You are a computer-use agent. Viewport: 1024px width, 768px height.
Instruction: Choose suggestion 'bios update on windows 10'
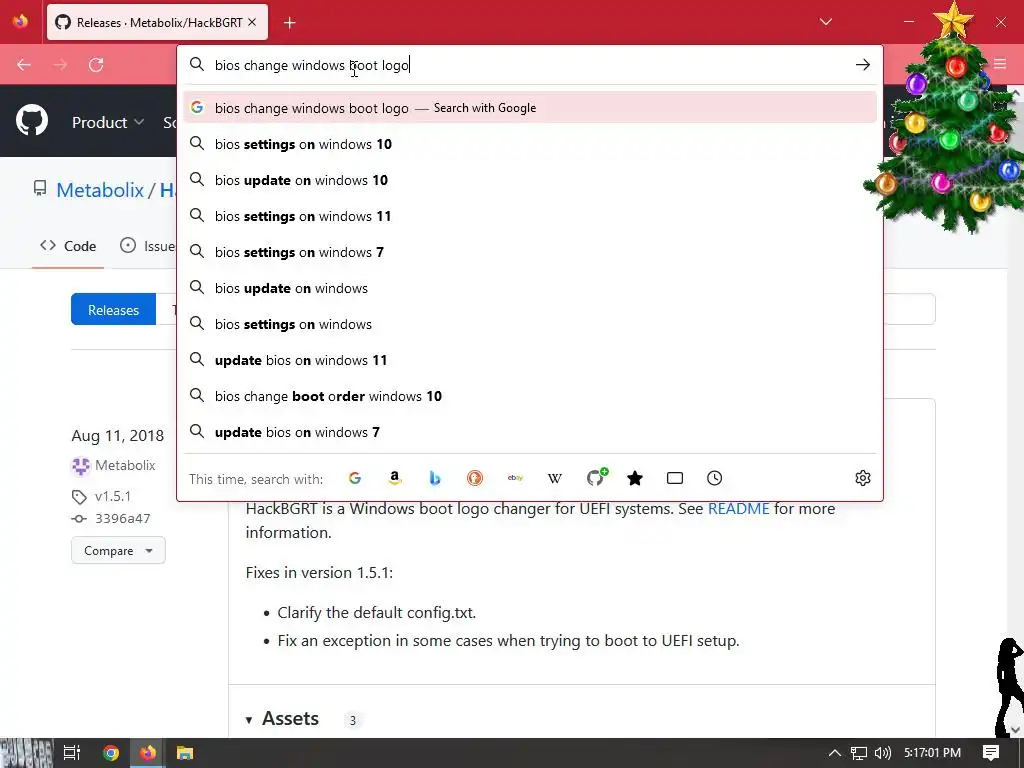(530, 180)
